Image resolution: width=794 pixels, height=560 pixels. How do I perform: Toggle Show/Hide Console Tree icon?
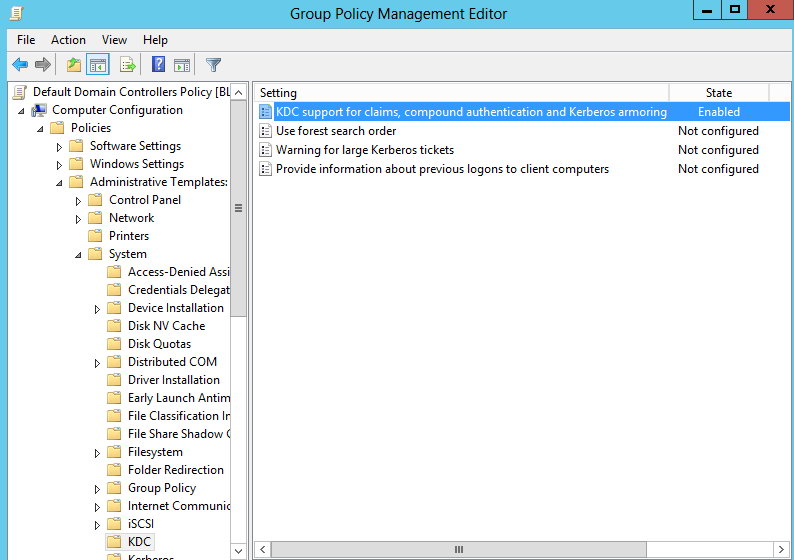point(98,65)
